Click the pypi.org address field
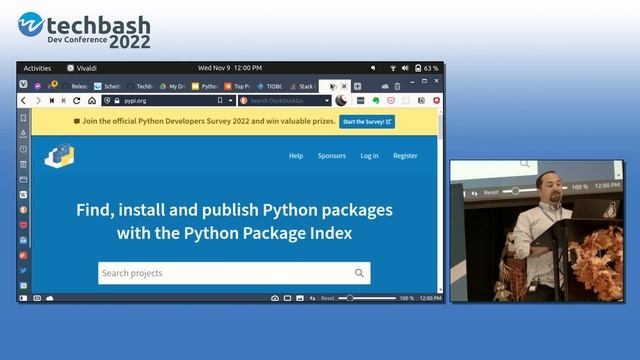This screenshot has width=640, height=360. click(x=169, y=100)
